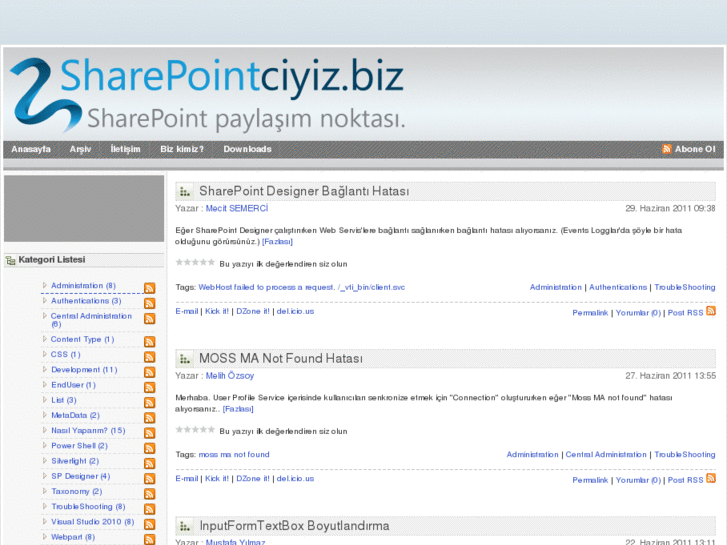This screenshot has width=727, height=545.
Task: Open Biz kimiz? menu item
Action: [182, 149]
